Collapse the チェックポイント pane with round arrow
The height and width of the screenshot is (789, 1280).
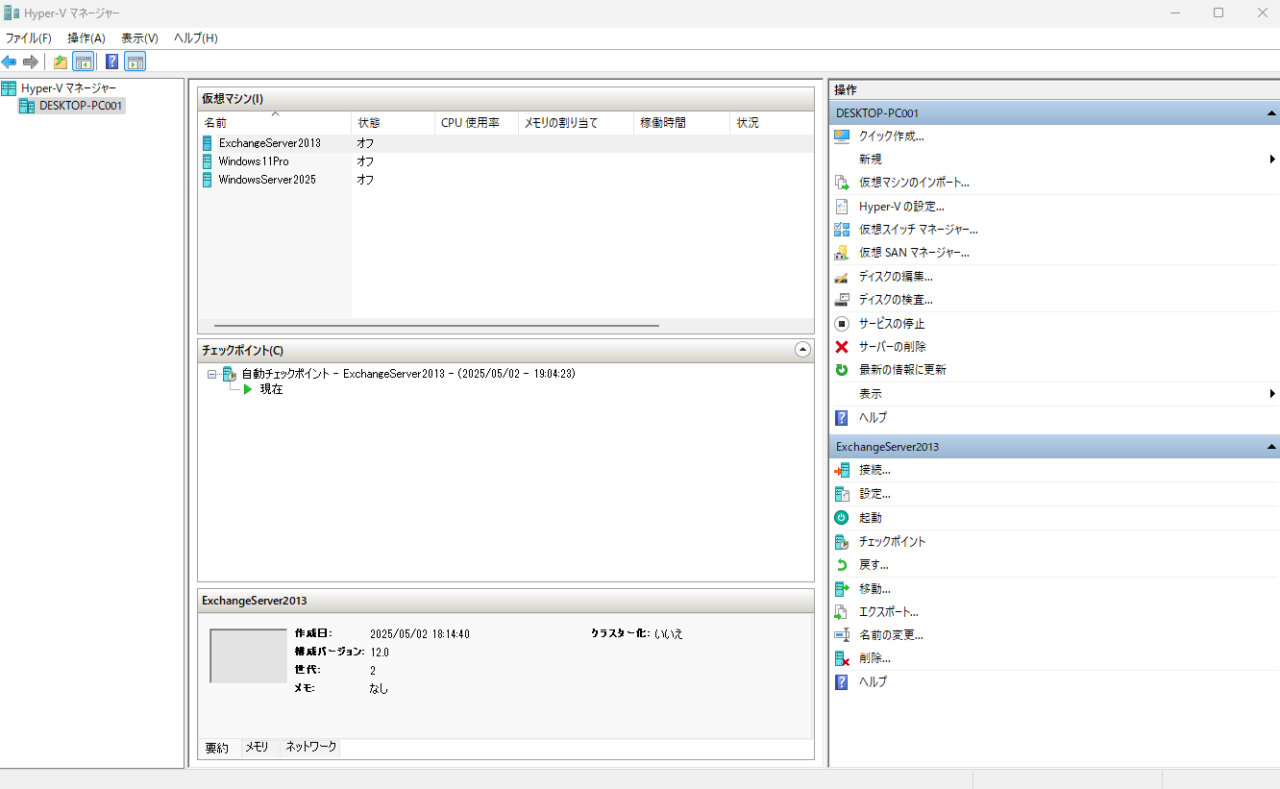click(802, 350)
